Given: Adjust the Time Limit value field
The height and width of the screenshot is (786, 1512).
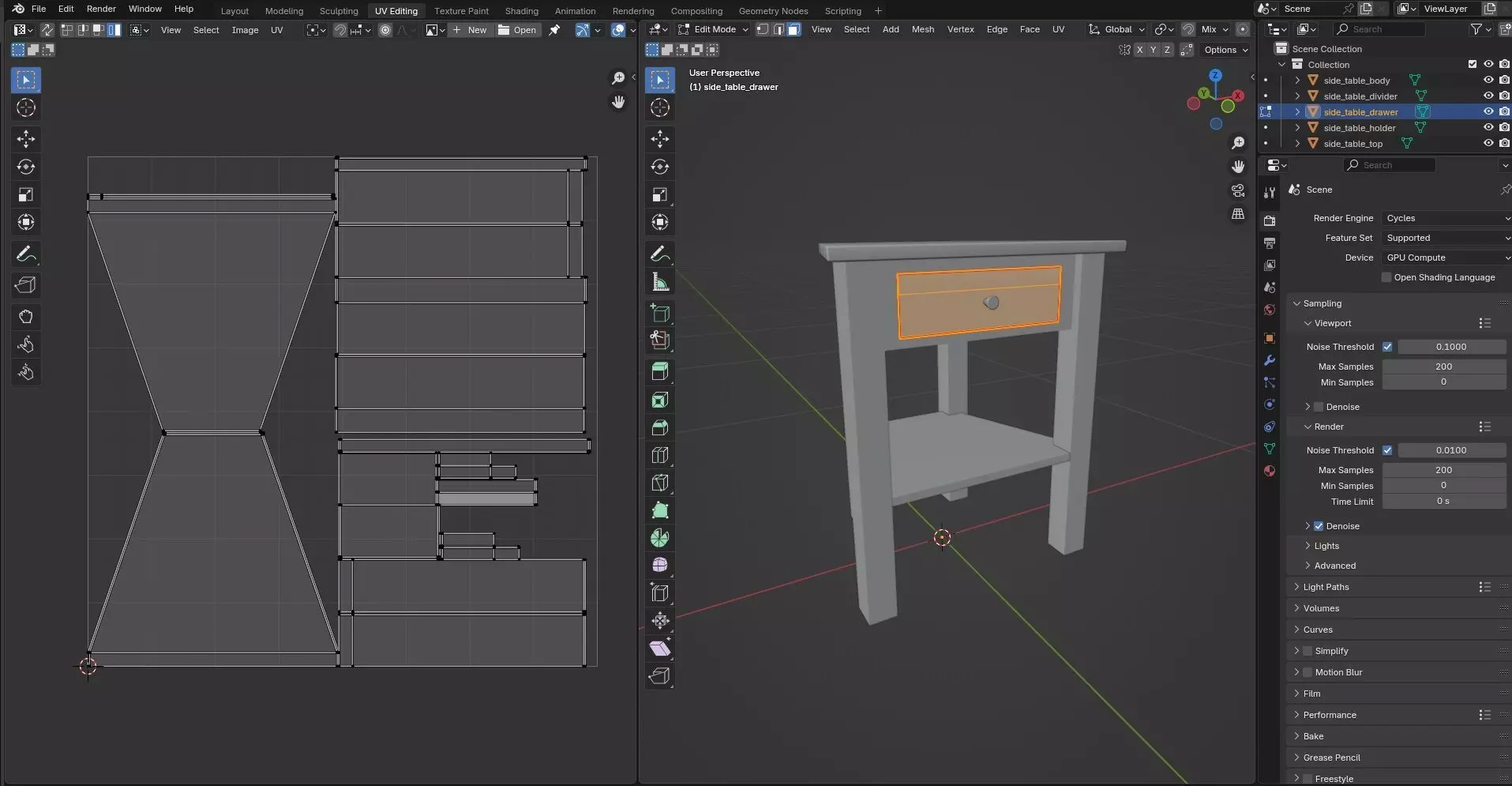Looking at the screenshot, I should coord(1443,502).
